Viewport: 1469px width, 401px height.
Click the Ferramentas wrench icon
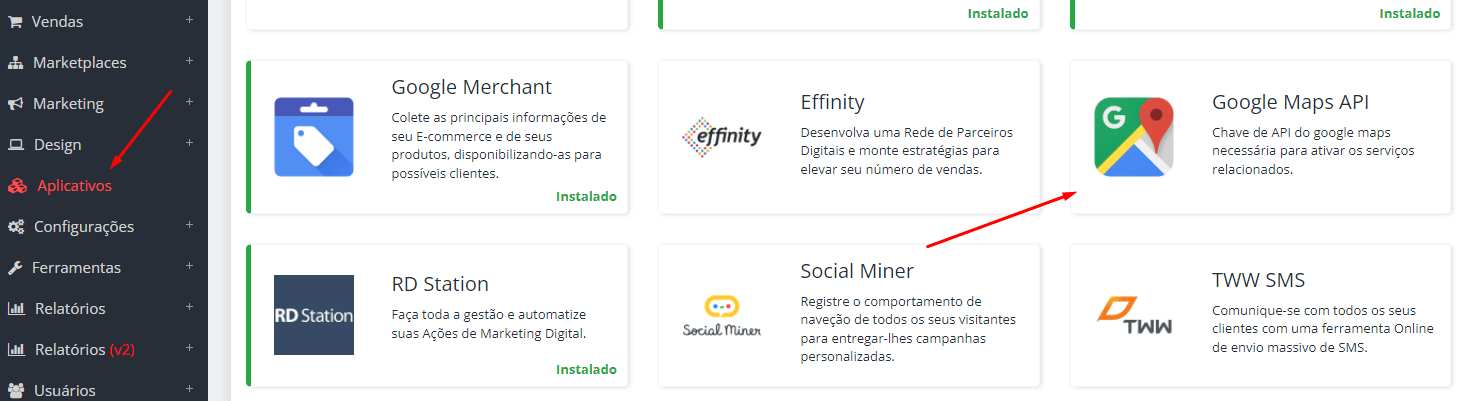15,267
